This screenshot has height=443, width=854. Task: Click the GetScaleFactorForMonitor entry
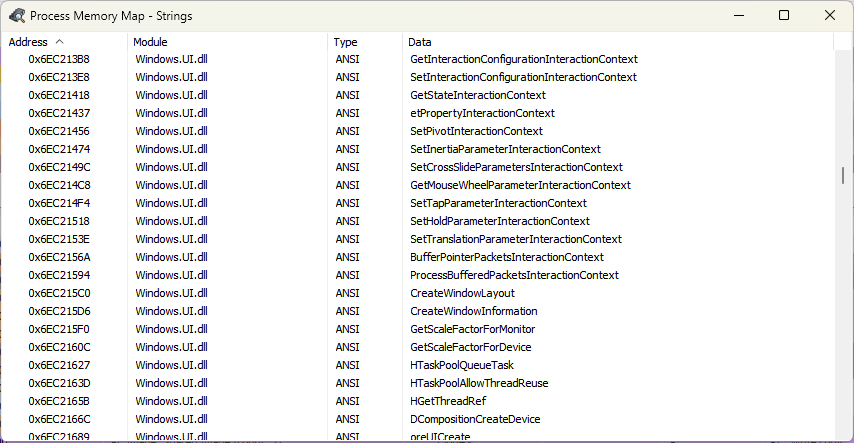click(472, 329)
